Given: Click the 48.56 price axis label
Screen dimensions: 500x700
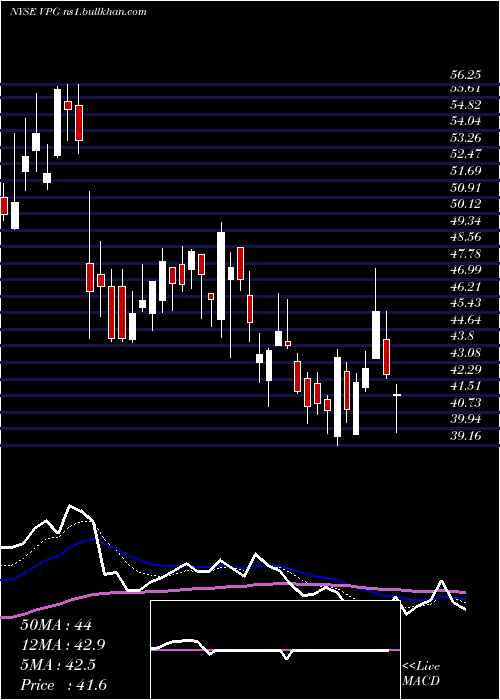Looking at the screenshot, I should click(466, 237).
